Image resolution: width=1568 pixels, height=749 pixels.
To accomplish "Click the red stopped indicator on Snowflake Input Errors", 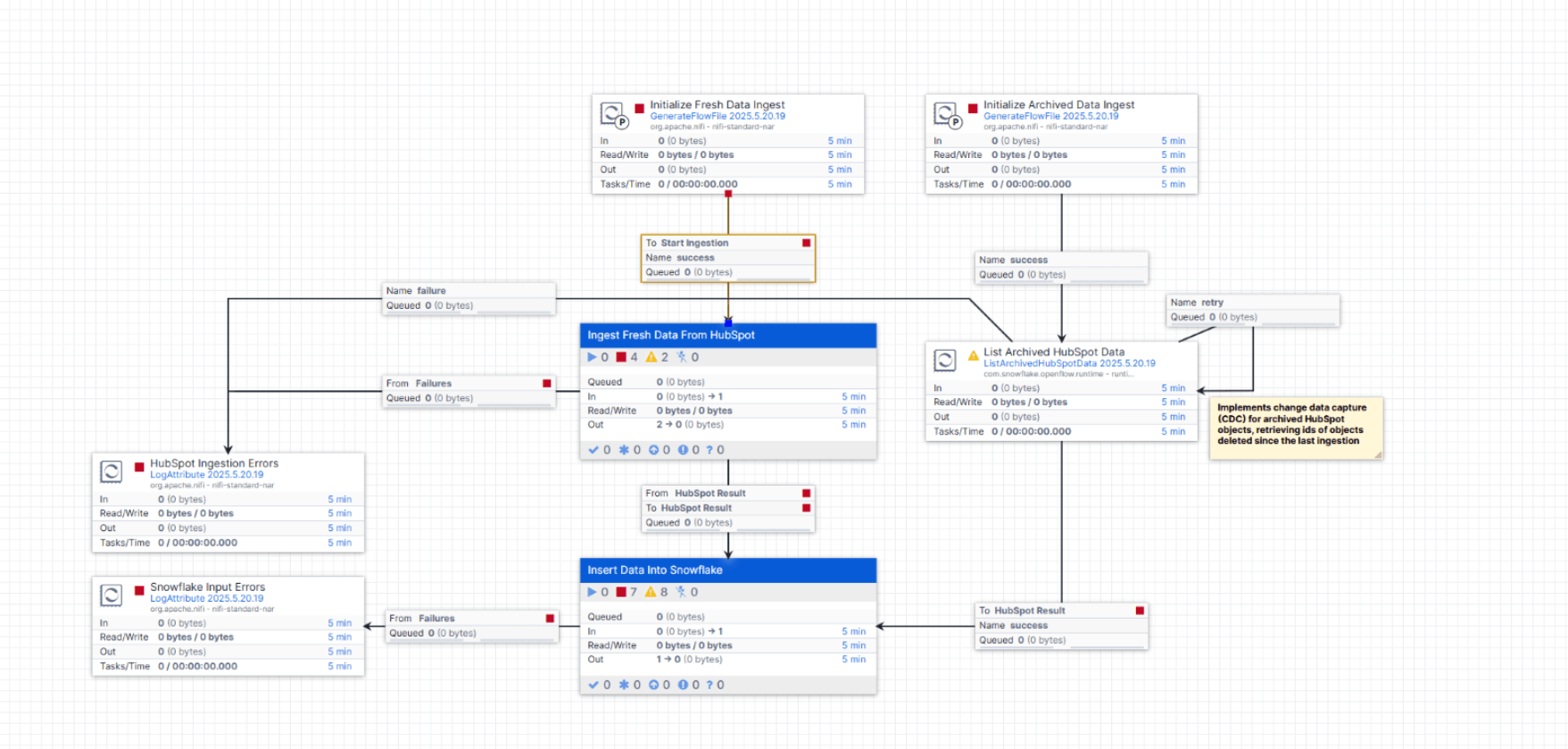I will coord(139,591).
